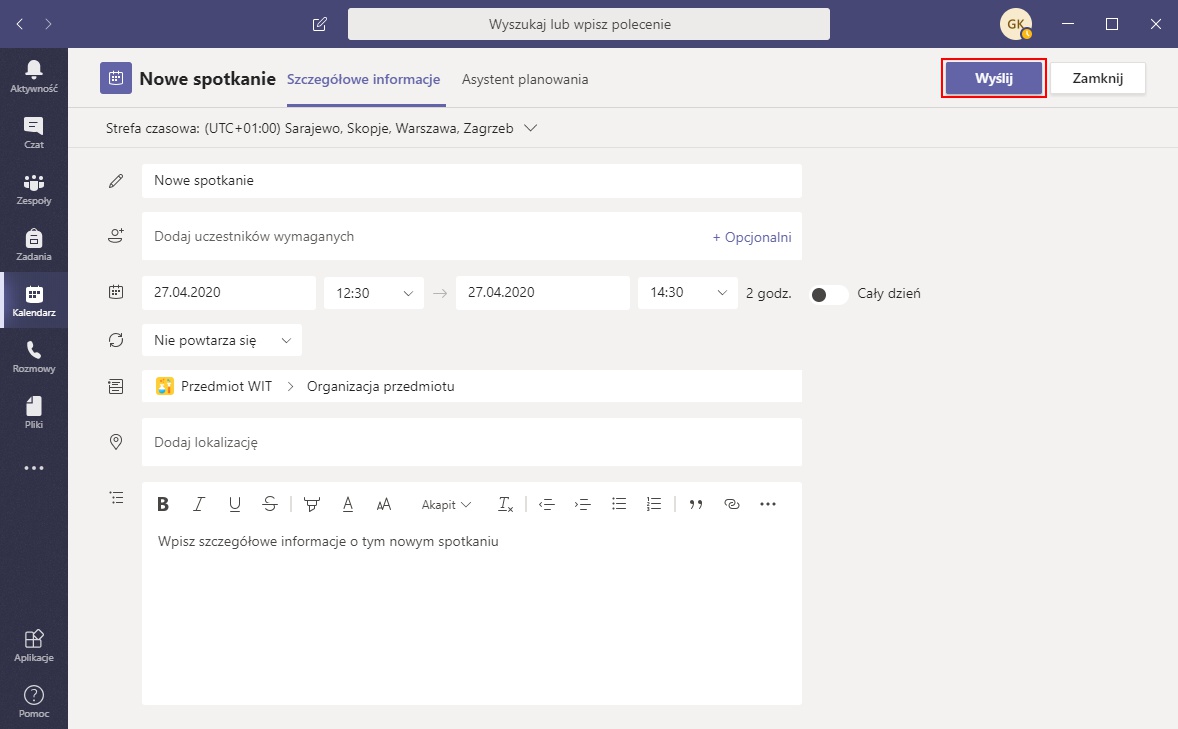Apply bold formatting
The height and width of the screenshot is (729, 1178).
point(162,504)
